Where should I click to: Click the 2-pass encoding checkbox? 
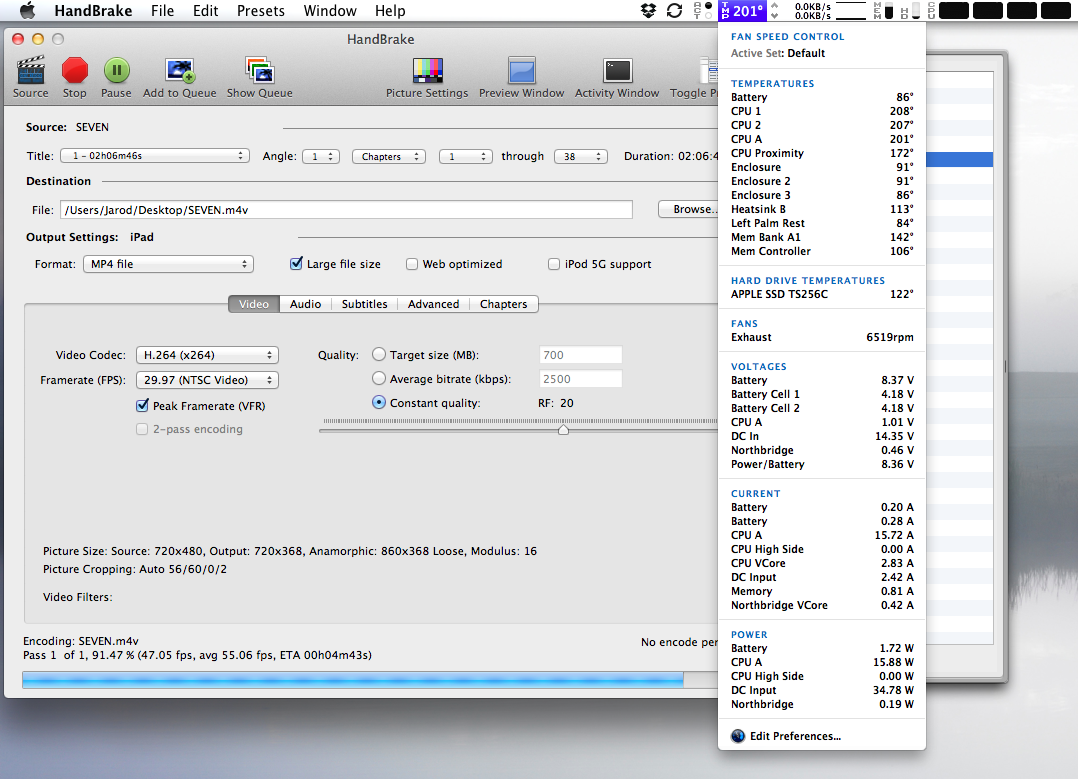coord(142,429)
